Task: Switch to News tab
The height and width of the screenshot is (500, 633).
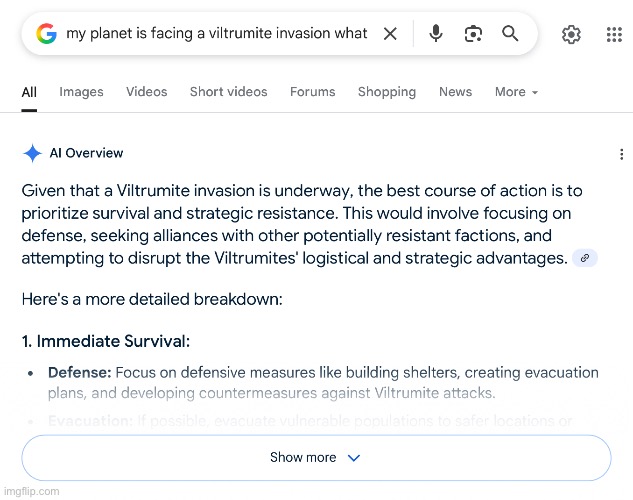Action: pos(455,92)
